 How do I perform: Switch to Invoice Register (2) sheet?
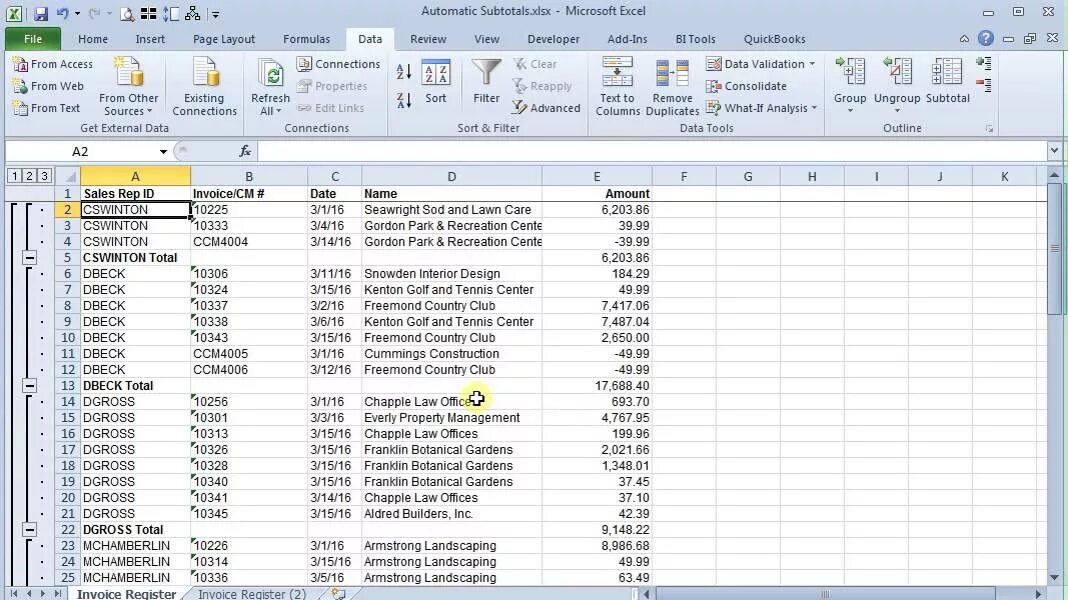click(252, 594)
